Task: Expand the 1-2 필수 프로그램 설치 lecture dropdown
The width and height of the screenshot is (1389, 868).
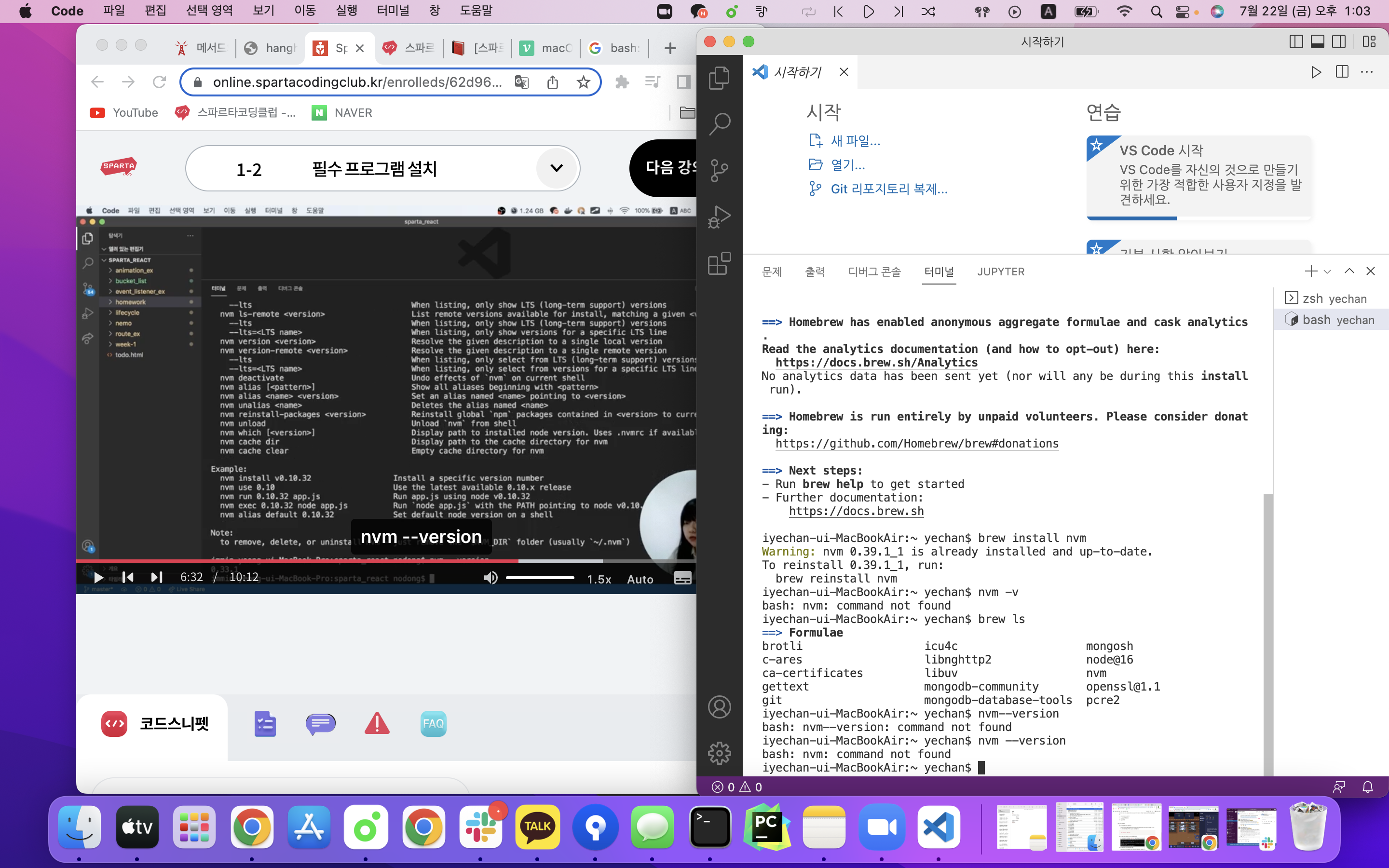Action: coord(556,168)
